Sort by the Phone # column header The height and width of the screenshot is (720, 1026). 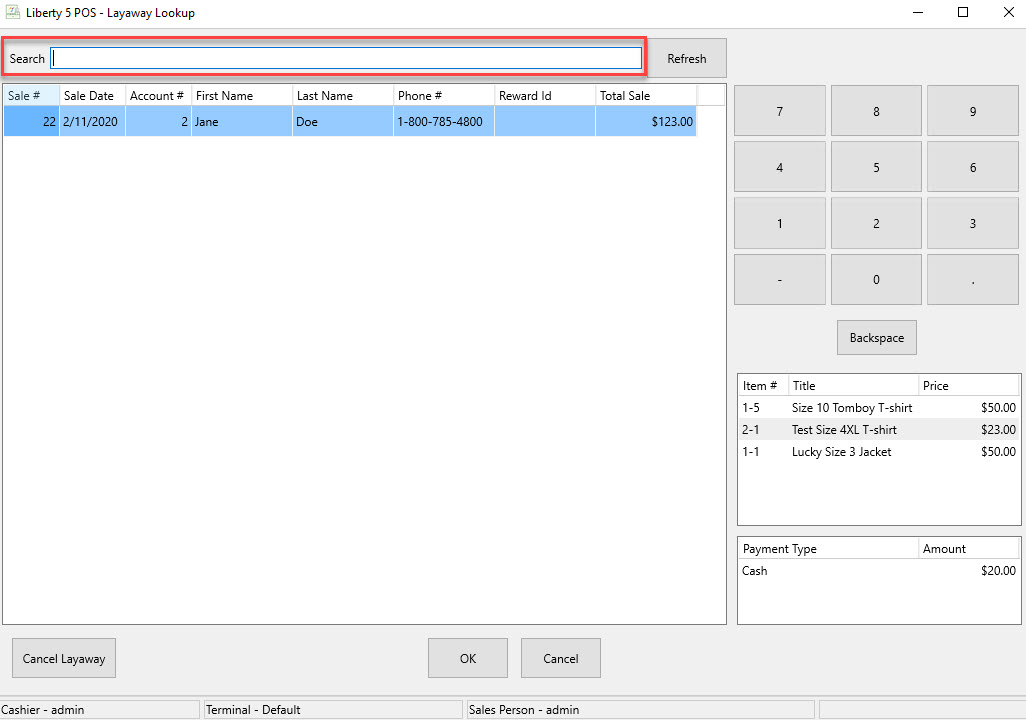click(x=444, y=96)
